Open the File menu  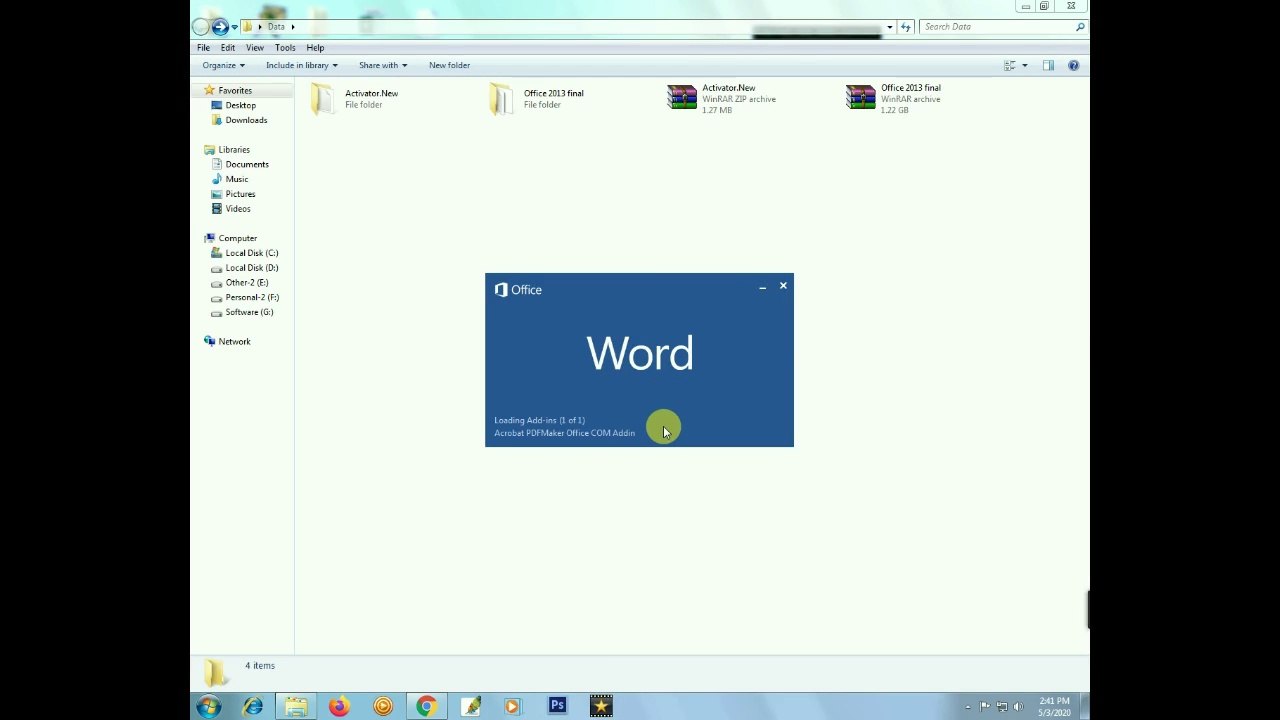coord(203,47)
